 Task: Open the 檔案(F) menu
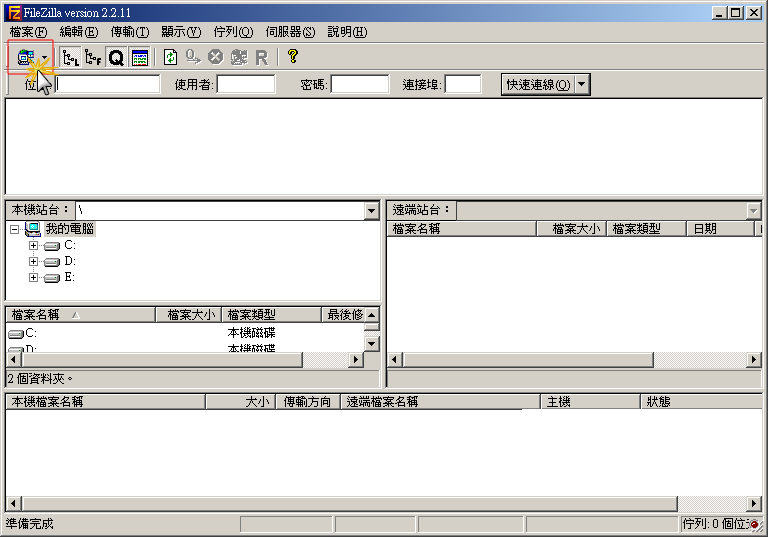pyautogui.click(x=28, y=32)
